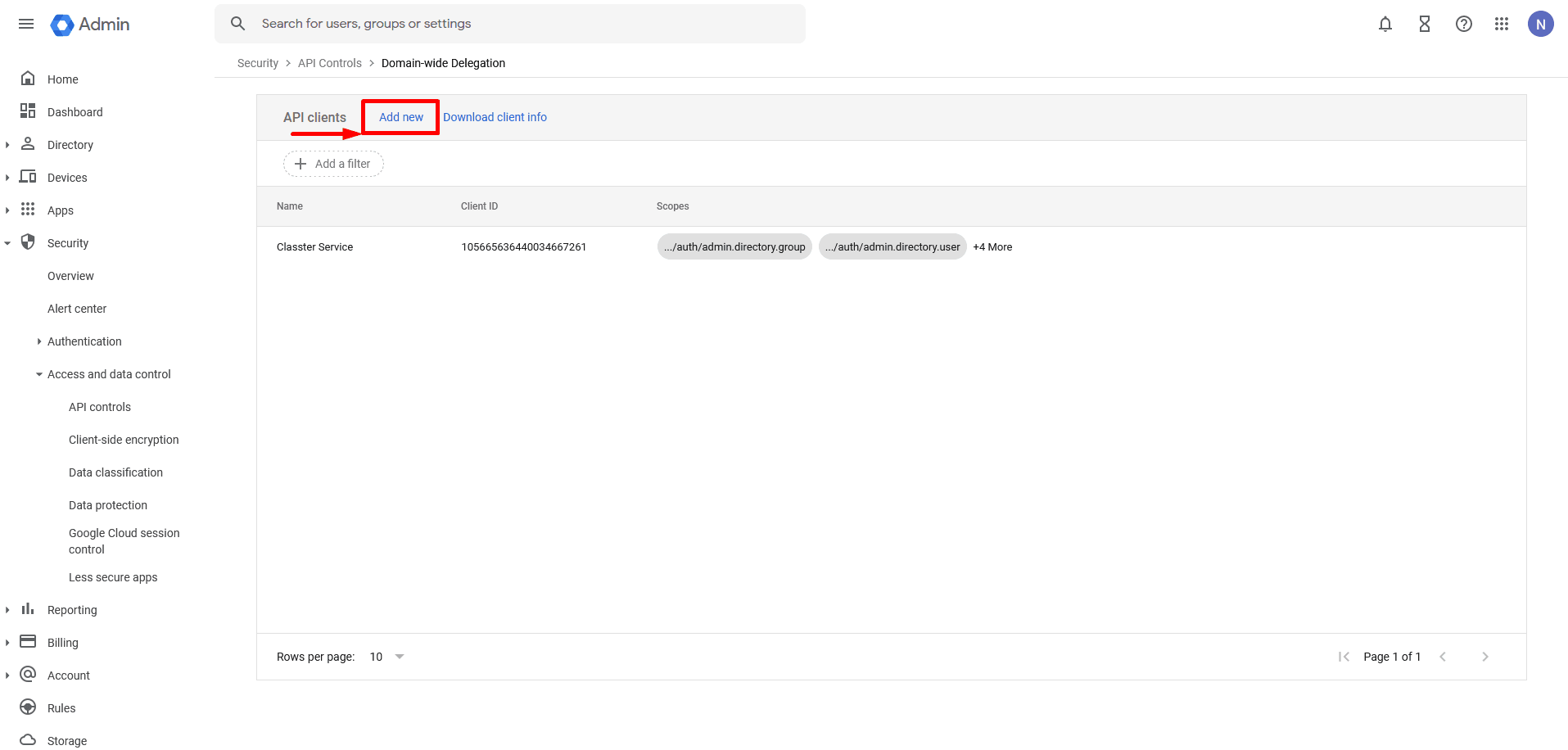Screen dimensions: 1568x750
Task: Click the plus icon in Add a filter
Action: [x=300, y=164]
